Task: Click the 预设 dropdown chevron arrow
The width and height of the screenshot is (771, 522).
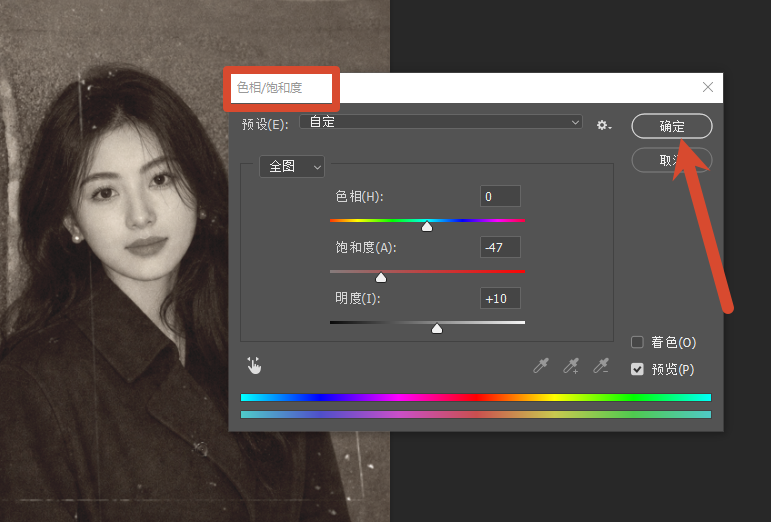Action: [x=575, y=122]
